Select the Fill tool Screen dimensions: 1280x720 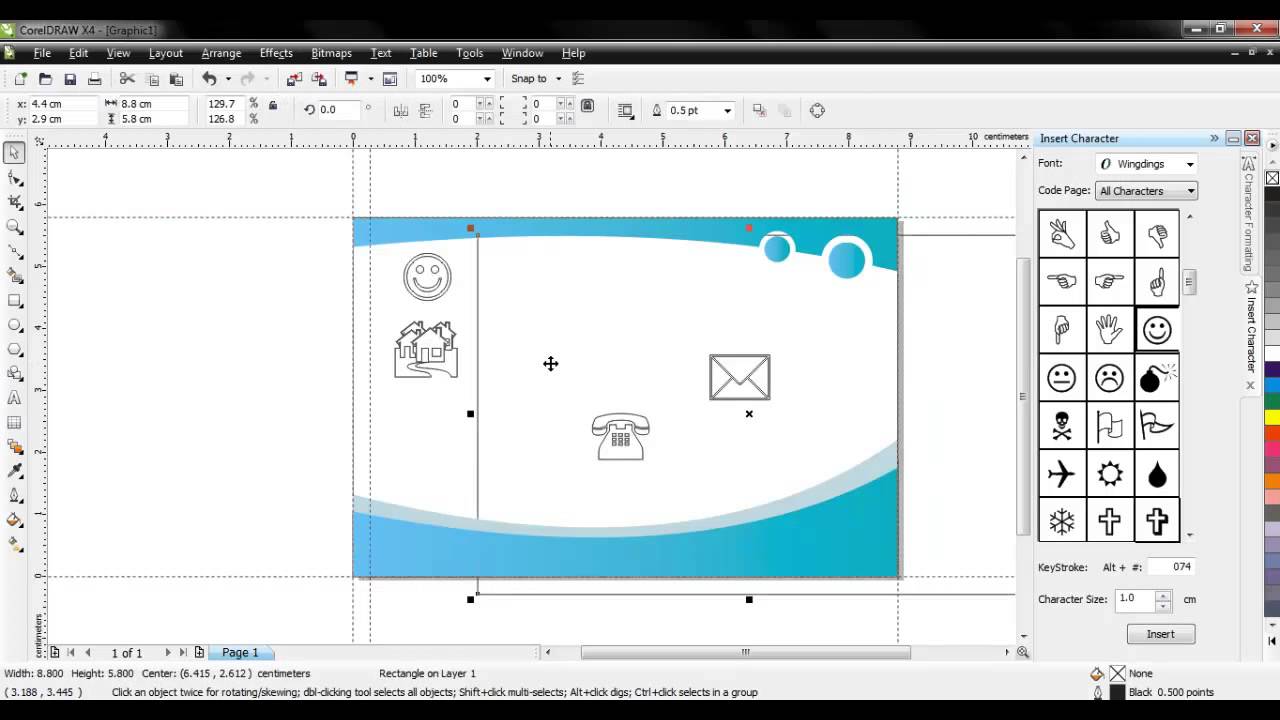point(14,520)
